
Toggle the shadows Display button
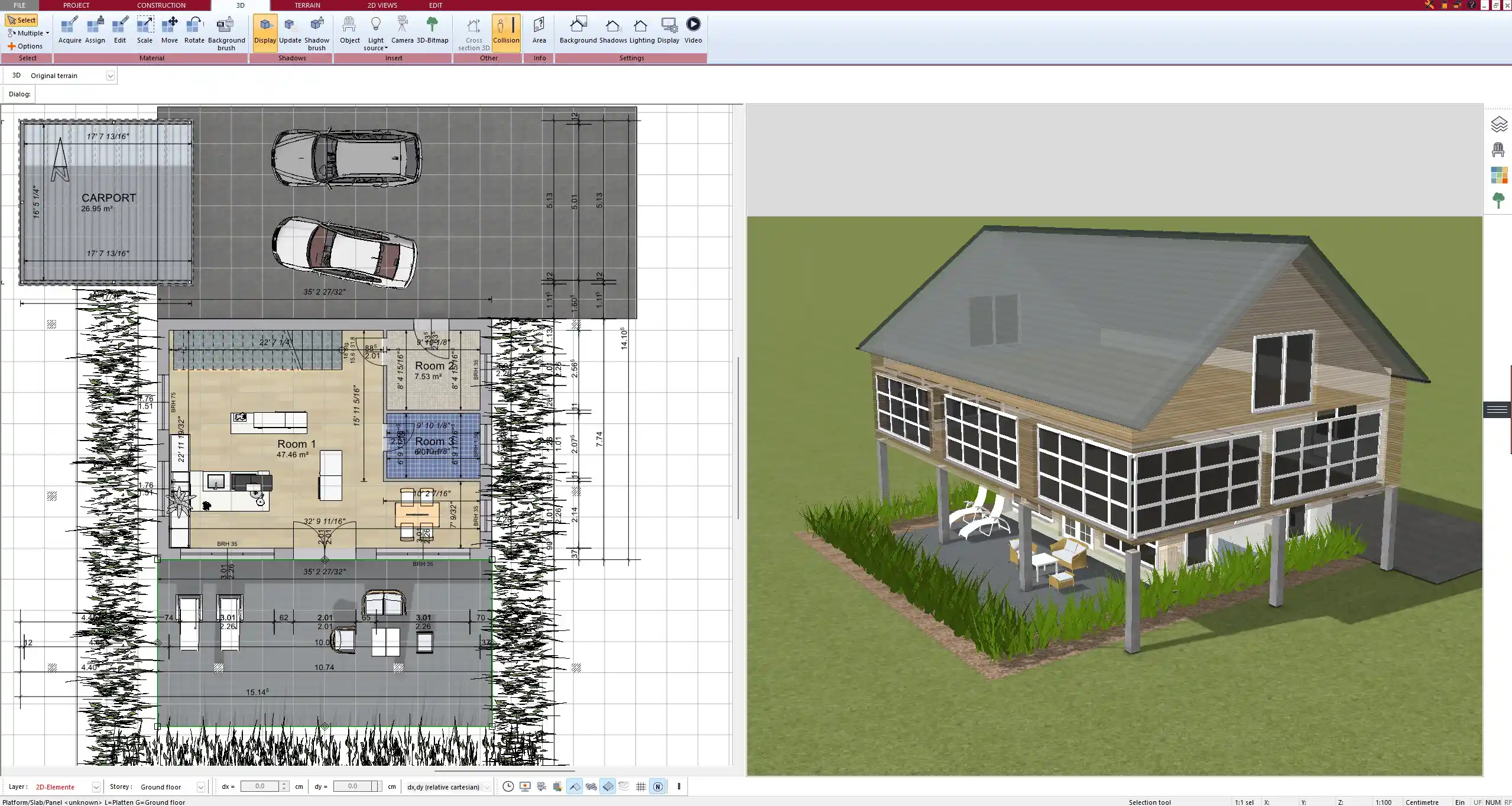click(x=265, y=33)
